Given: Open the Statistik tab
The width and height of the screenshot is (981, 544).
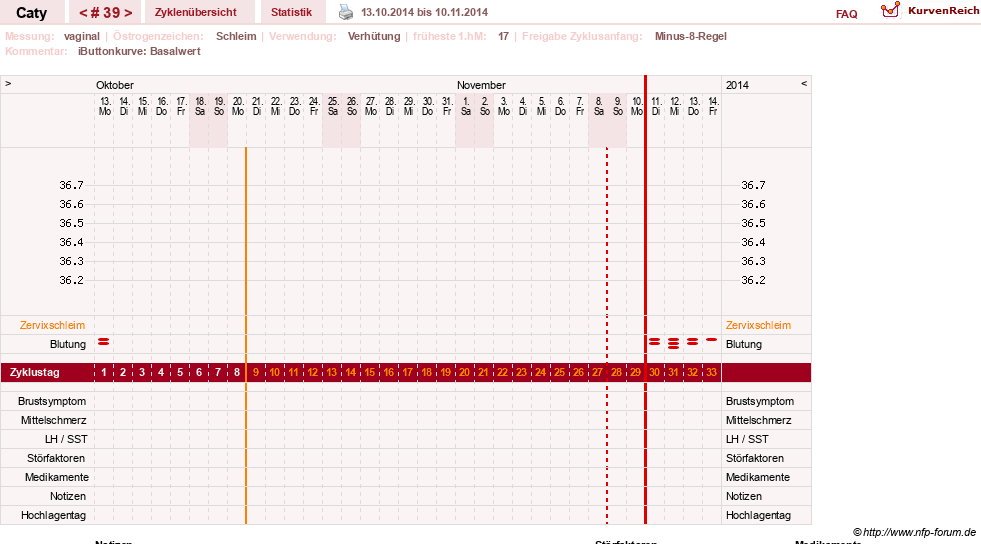Looking at the screenshot, I should coord(292,12).
